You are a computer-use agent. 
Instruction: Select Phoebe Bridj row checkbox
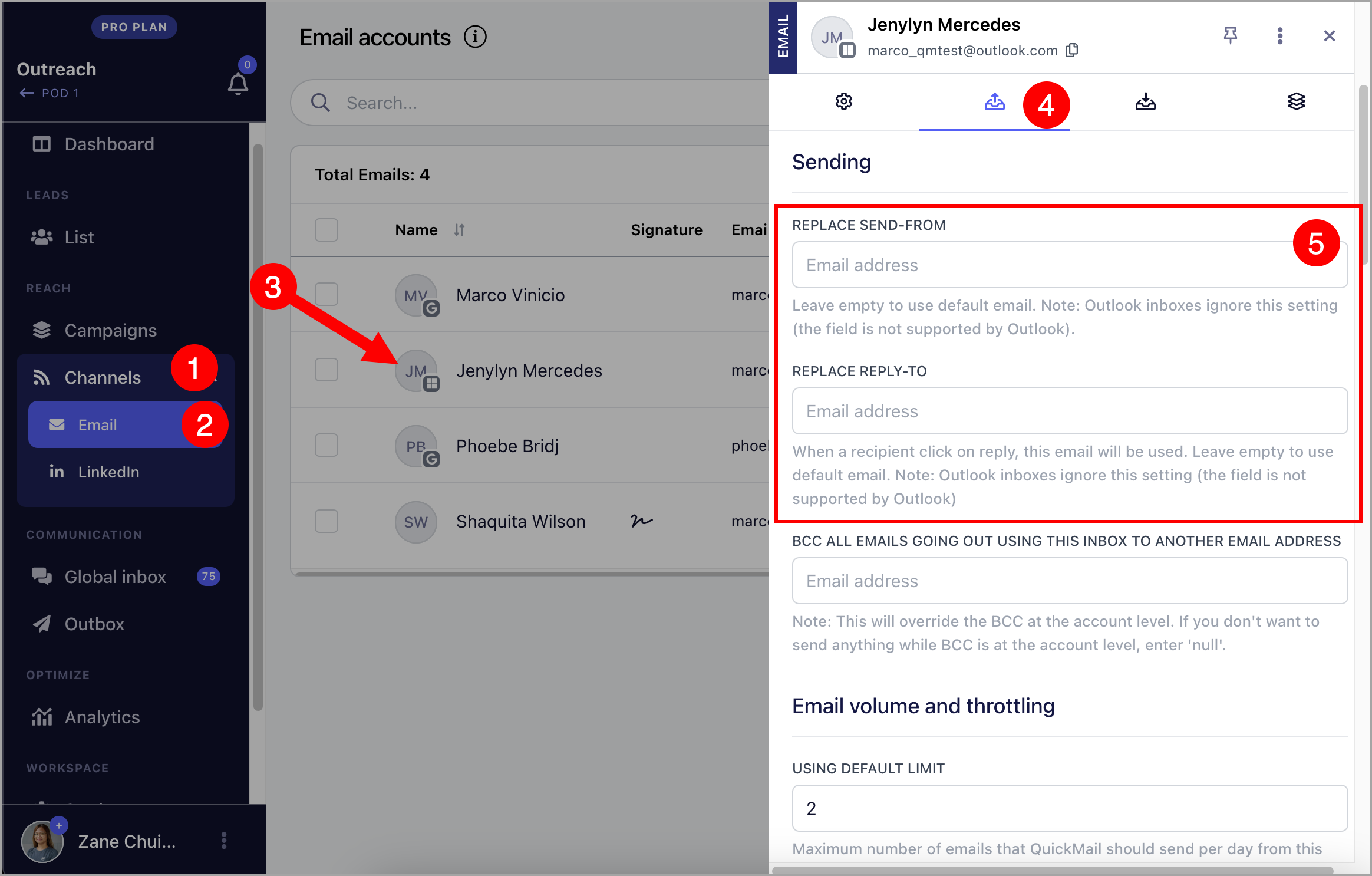(x=326, y=445)
